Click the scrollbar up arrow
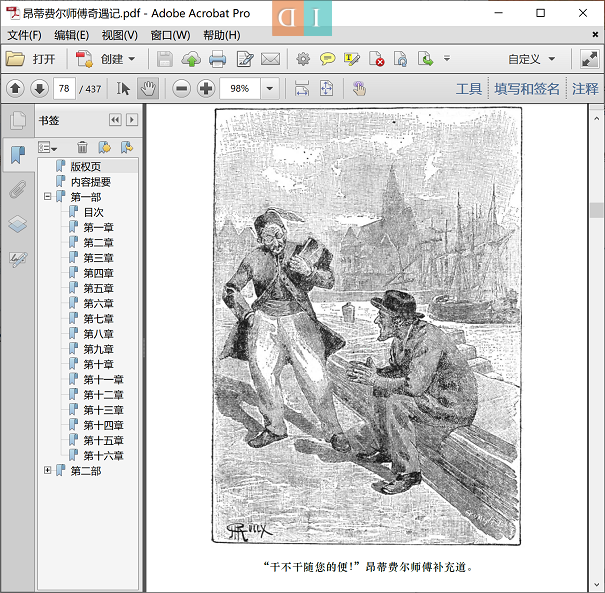Screen dimensions: 605x593 pyautogui.click(x=597, y=118)
